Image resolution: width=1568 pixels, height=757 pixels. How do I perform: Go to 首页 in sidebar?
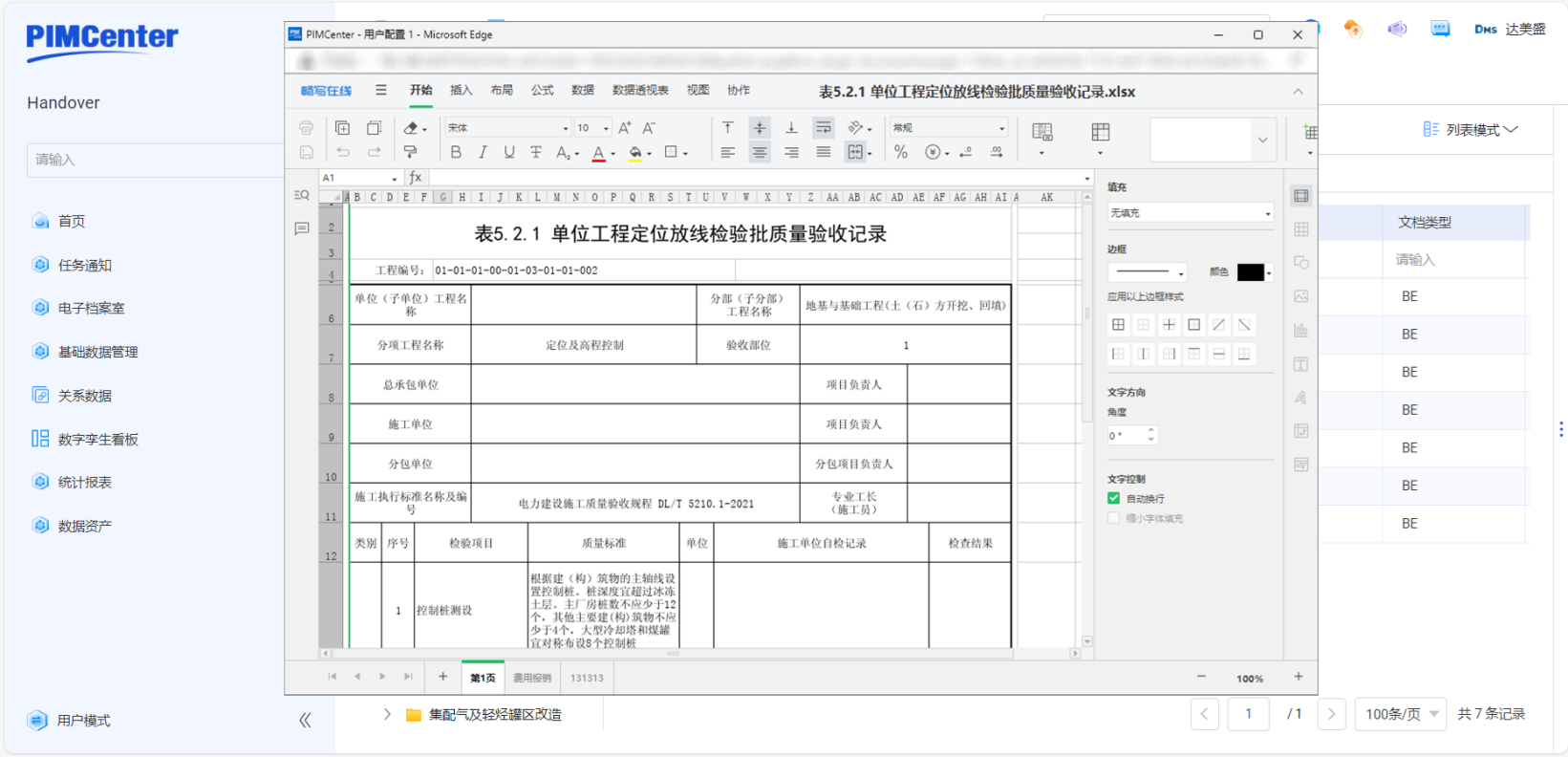point(72,222)
